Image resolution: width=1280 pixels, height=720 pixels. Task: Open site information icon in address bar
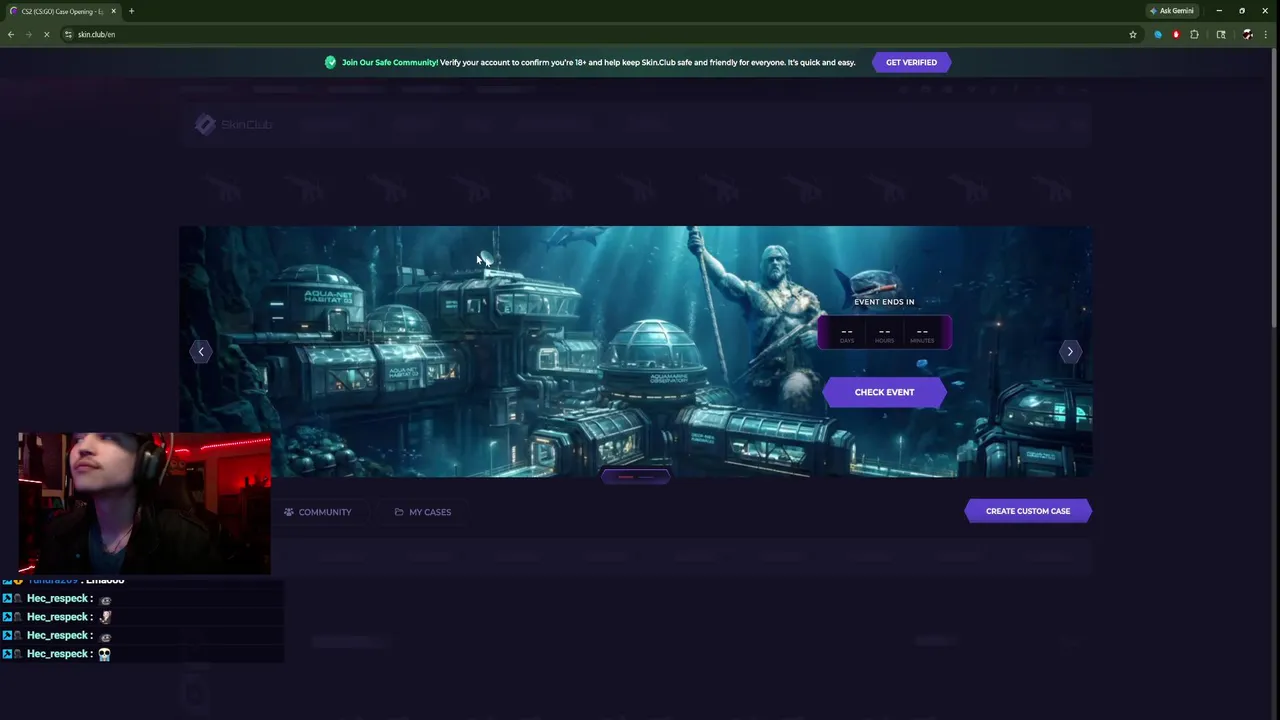(x=68, y=34)
